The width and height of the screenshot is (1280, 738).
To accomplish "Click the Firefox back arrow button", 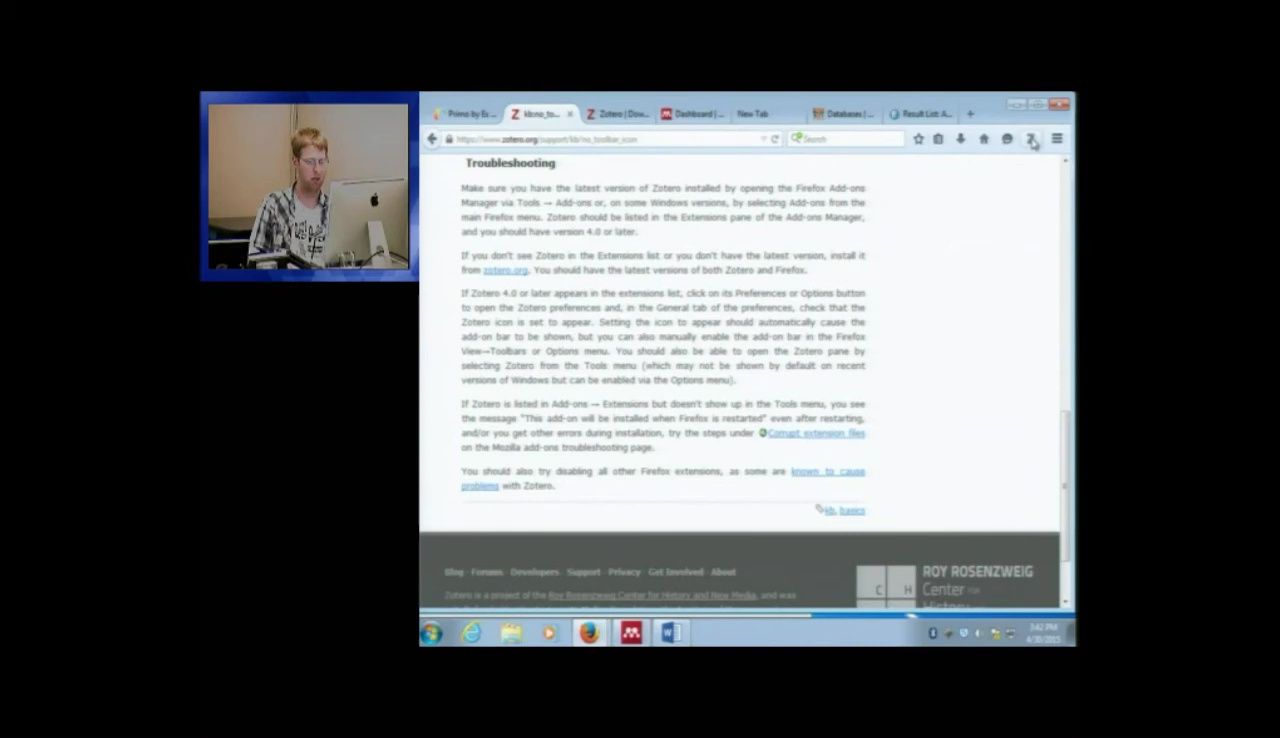I will pyautogui.click(x=432, y=139).
